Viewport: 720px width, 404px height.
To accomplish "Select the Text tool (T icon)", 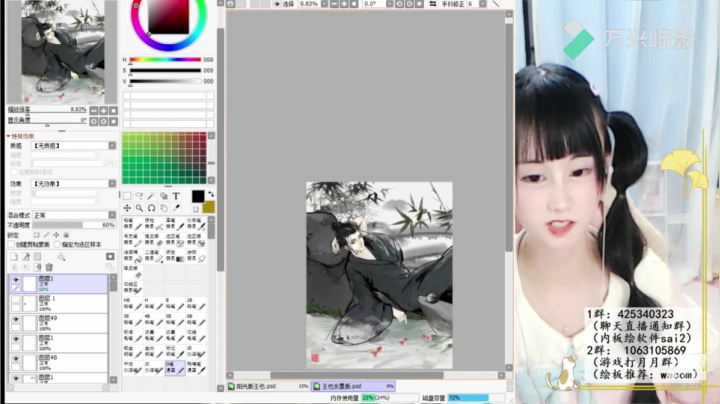I will pyautogui.click(x=176, y=196).
